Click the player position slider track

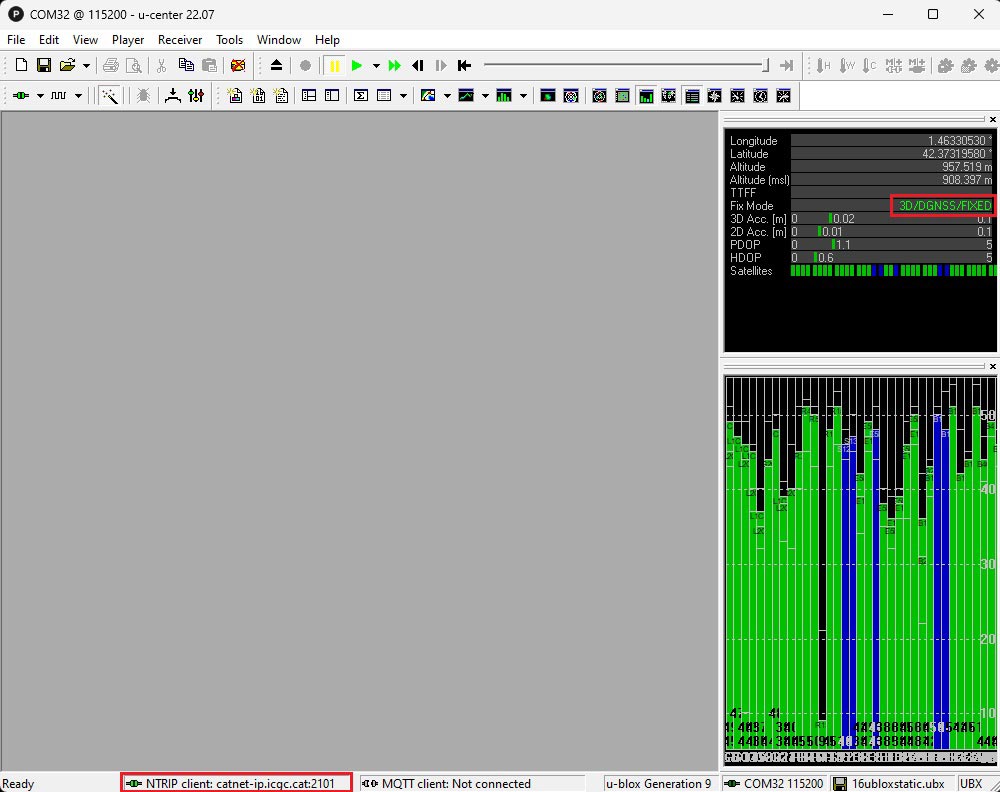[622, 66]
